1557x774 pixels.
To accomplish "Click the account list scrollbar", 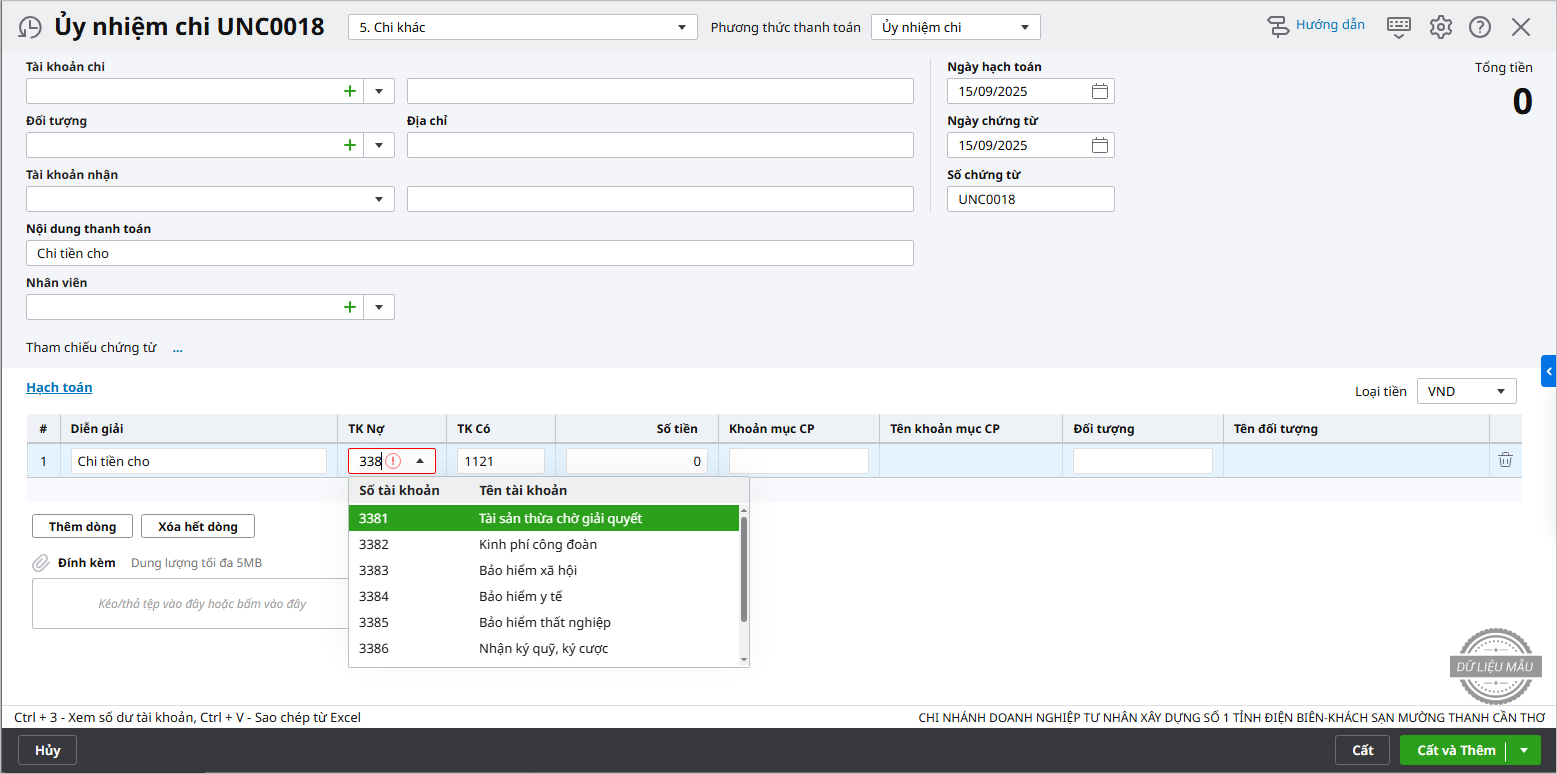I will point(743,570).
